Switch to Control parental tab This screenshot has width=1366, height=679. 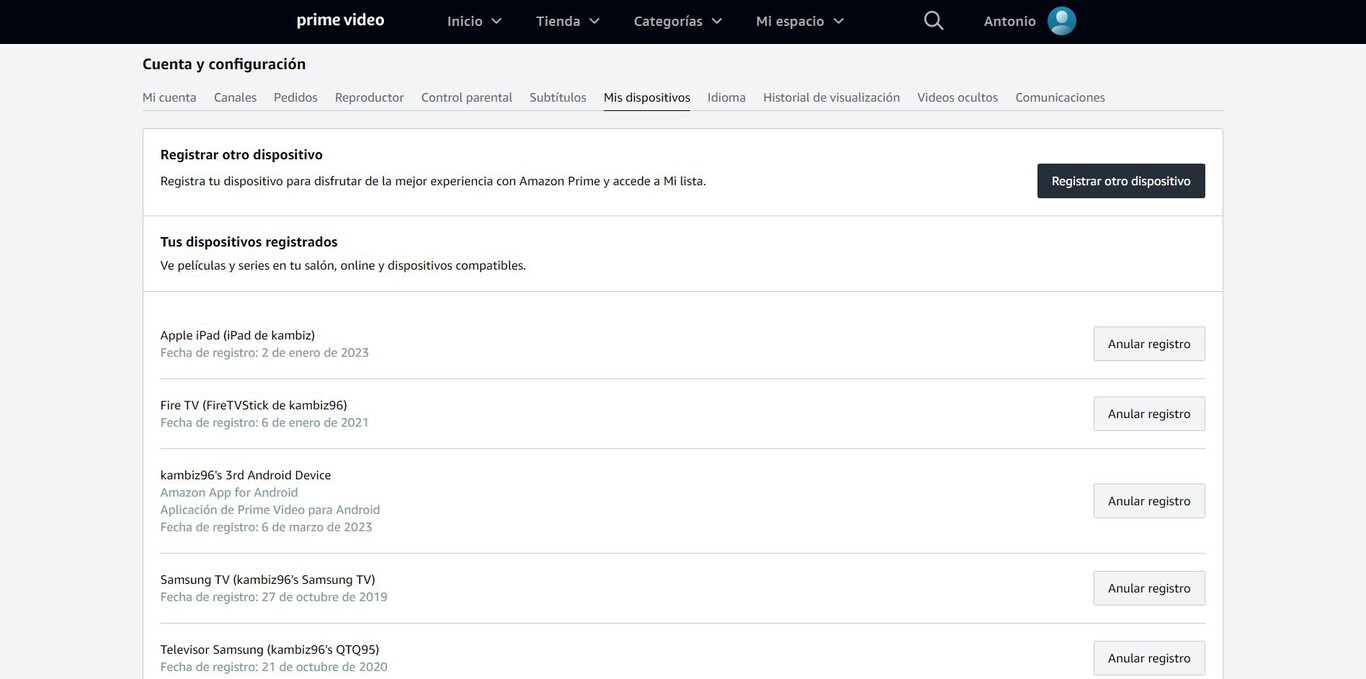click(x=466, y=98)
